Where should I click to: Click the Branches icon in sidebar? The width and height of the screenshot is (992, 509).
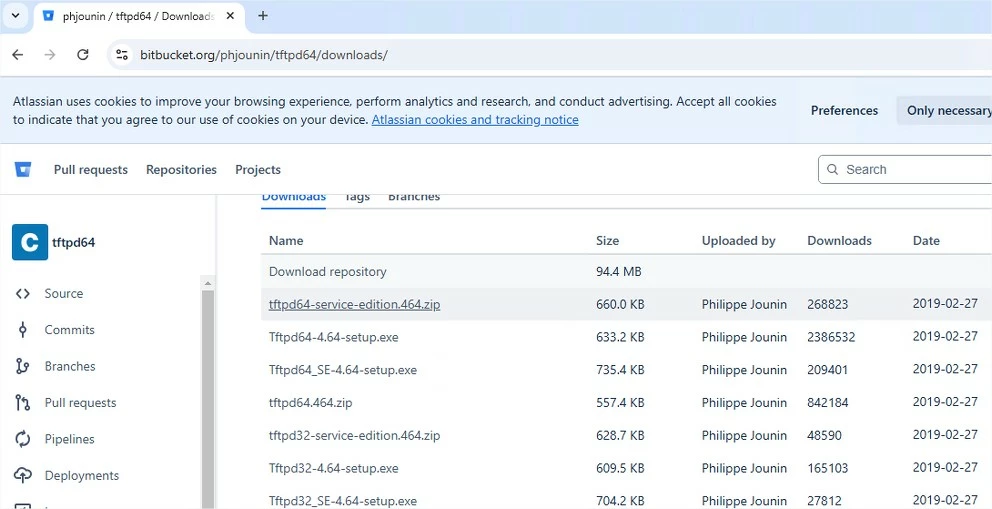pos(23,366)
